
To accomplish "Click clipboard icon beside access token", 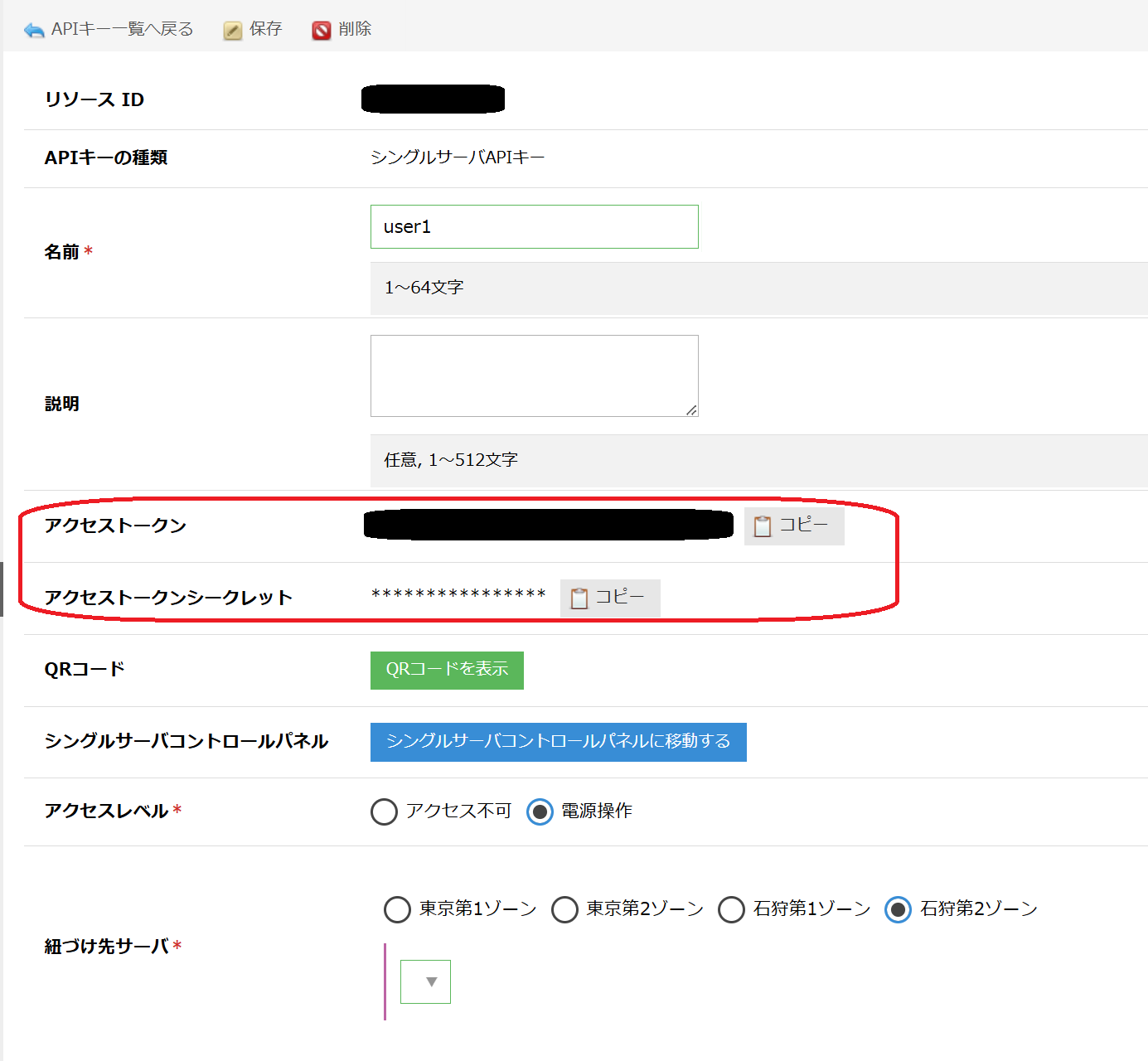I will (x=763, y=526).
